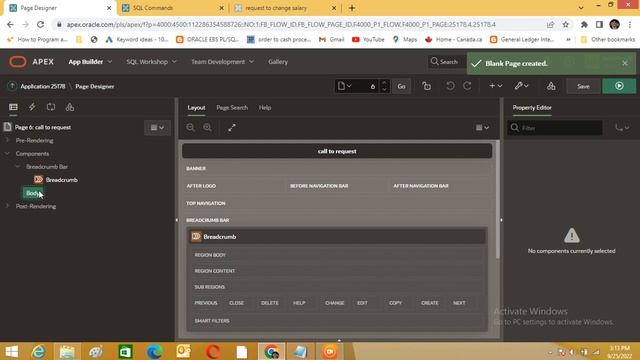Increment the page number stepper
The width and height of the screenshot is (640, 360).
pyautogui.click(x=384, y=83)
